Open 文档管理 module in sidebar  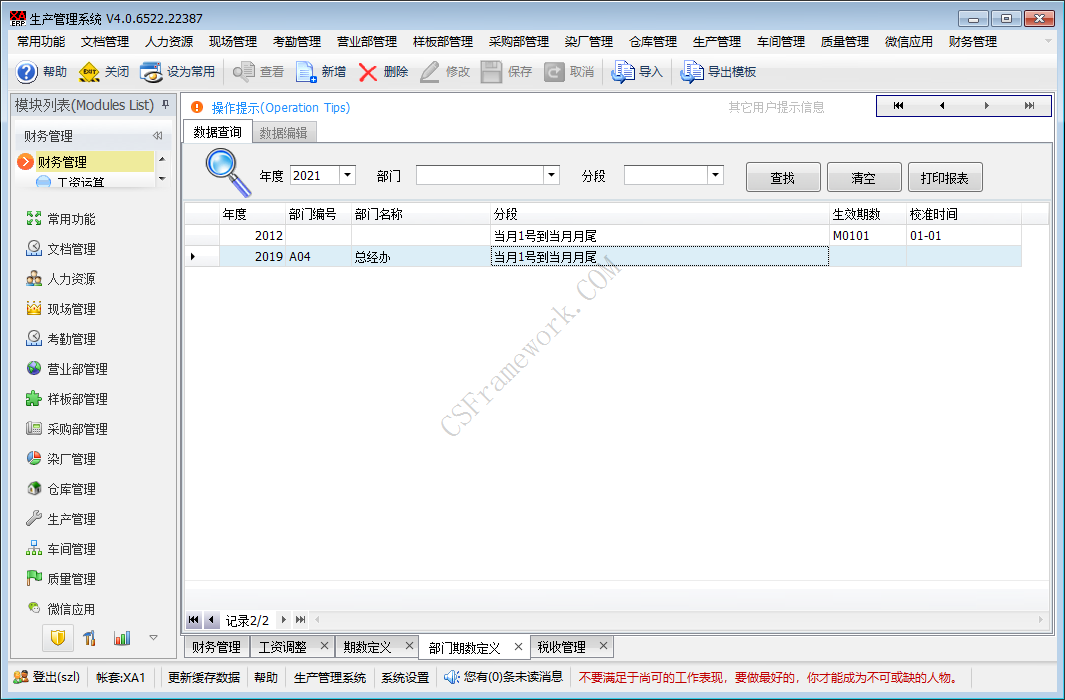click(x=60, y=248)
